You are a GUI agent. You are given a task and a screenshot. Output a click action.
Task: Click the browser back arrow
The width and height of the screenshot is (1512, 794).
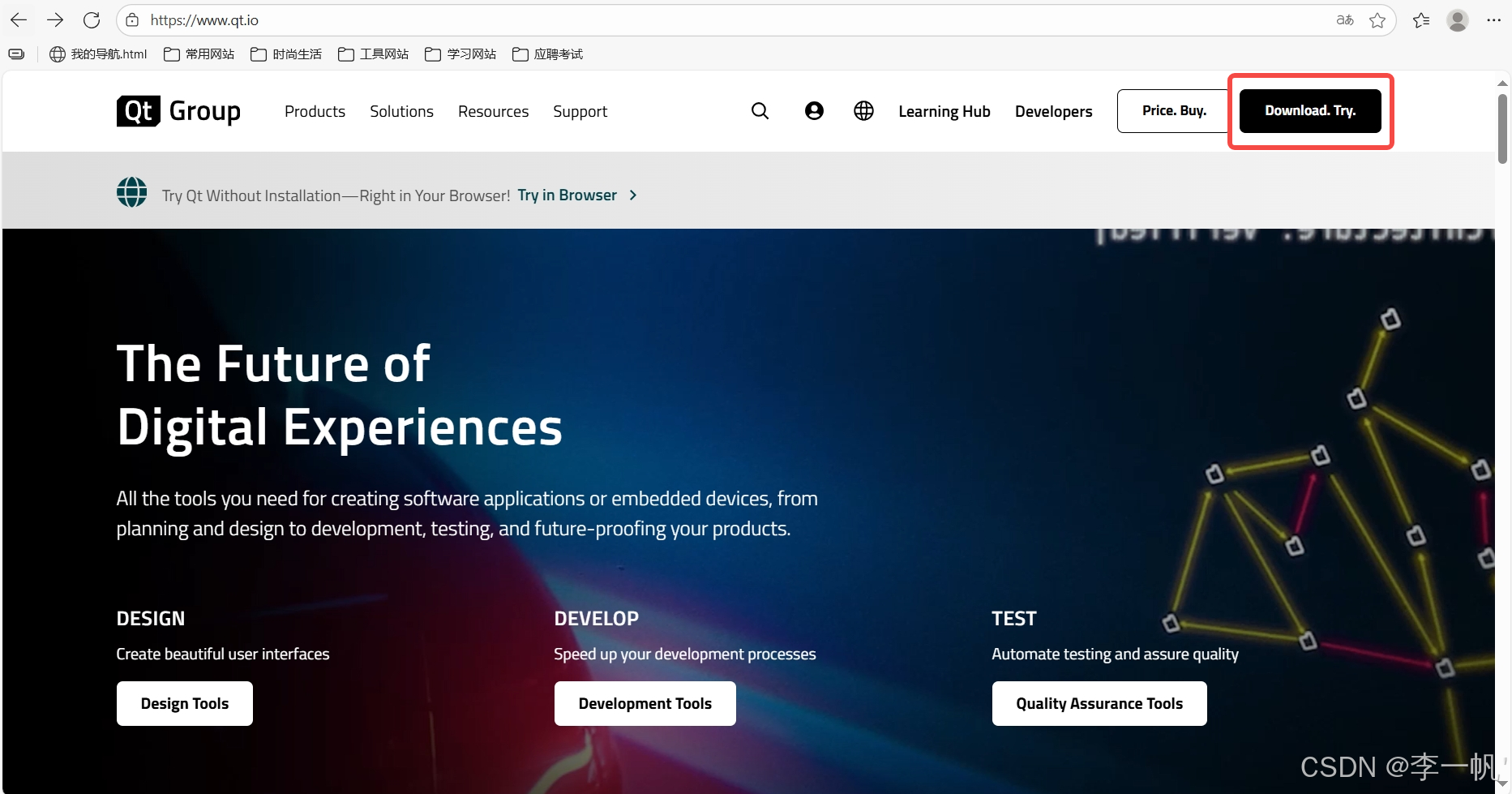click(x=18, y=20)
